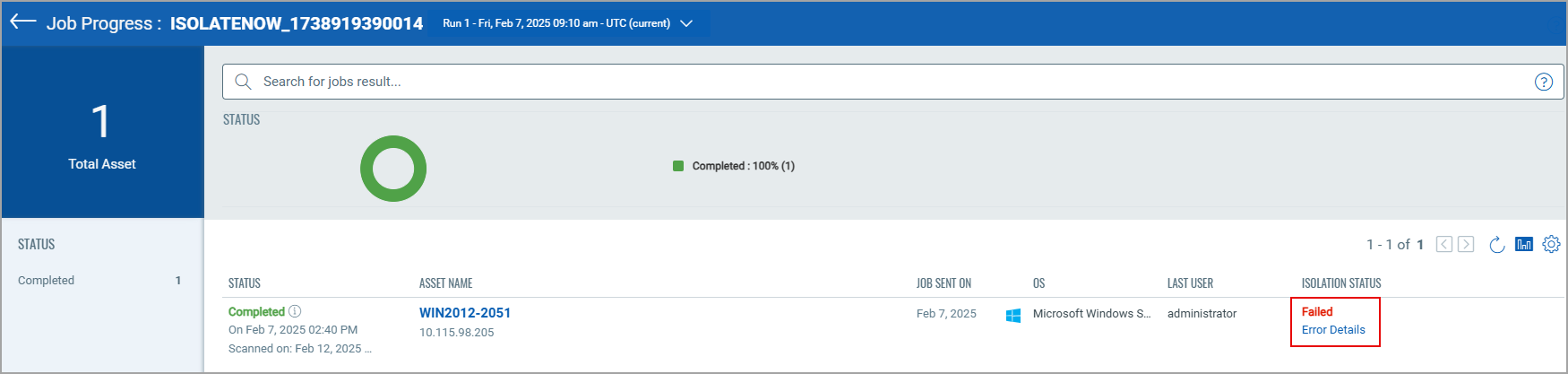The image size is (1568, 374).
Task: Open asset WIN2012-2051
Action: pos(465,313)
